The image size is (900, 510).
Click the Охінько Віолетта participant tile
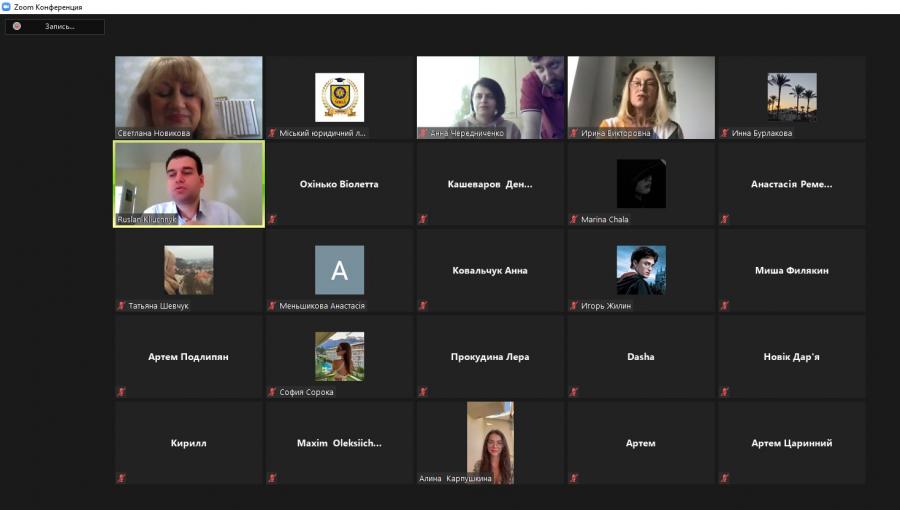click(340, 184)
